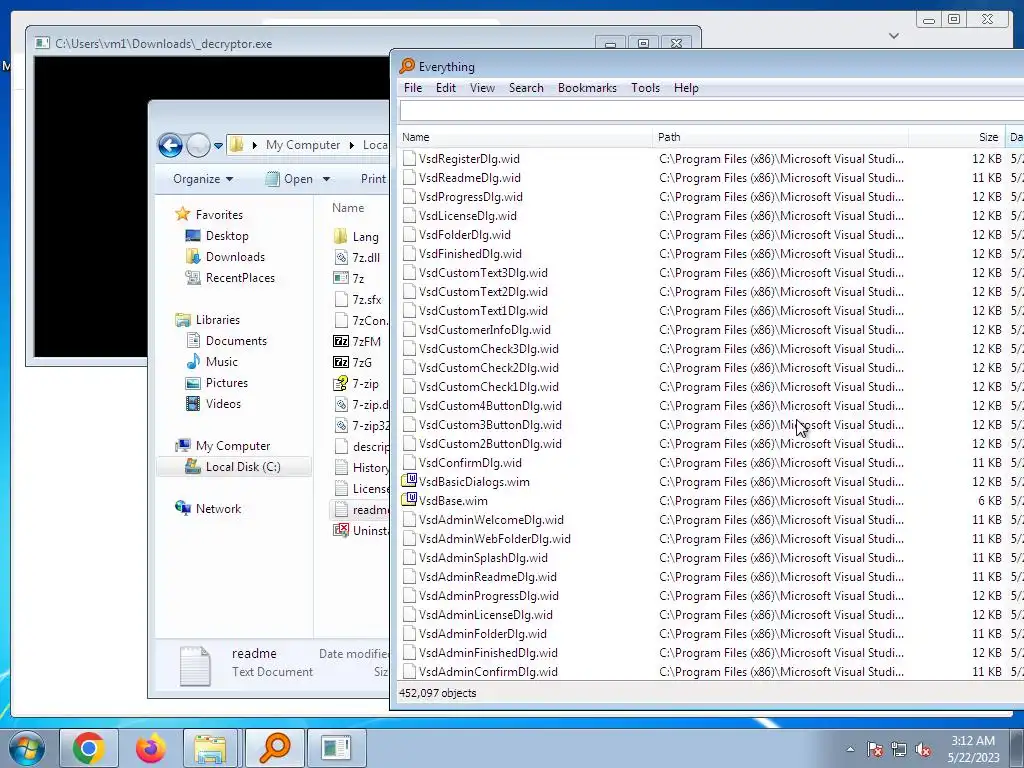The height and width of the screenshot is (768, 1024).
Task: Open Everything Bookmarks menu
Action: [x=587, y=88]
